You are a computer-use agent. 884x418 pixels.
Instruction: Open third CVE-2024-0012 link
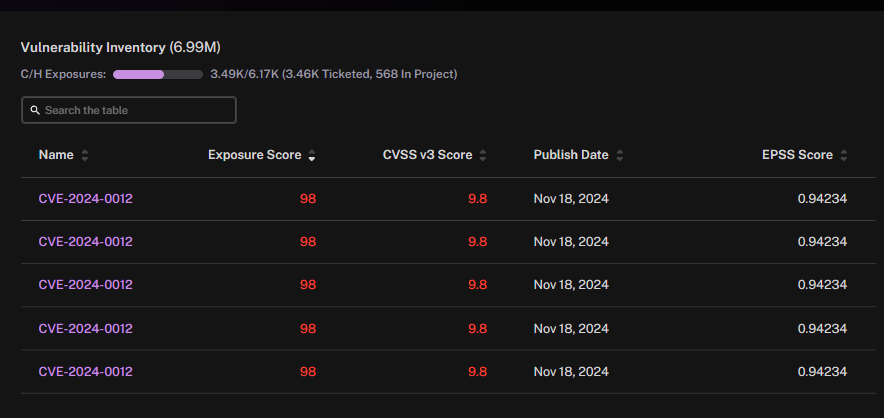coord(86,285)
